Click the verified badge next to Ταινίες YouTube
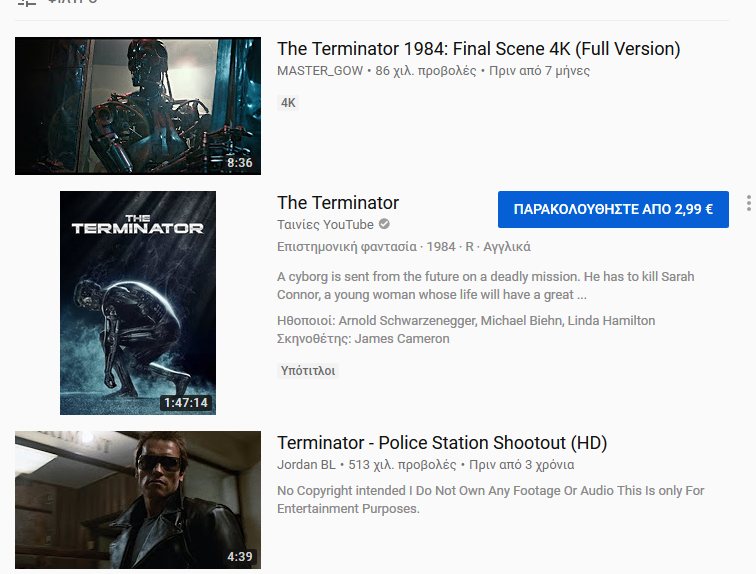This screenshot has width=756, height=574. tap(384, 224)
